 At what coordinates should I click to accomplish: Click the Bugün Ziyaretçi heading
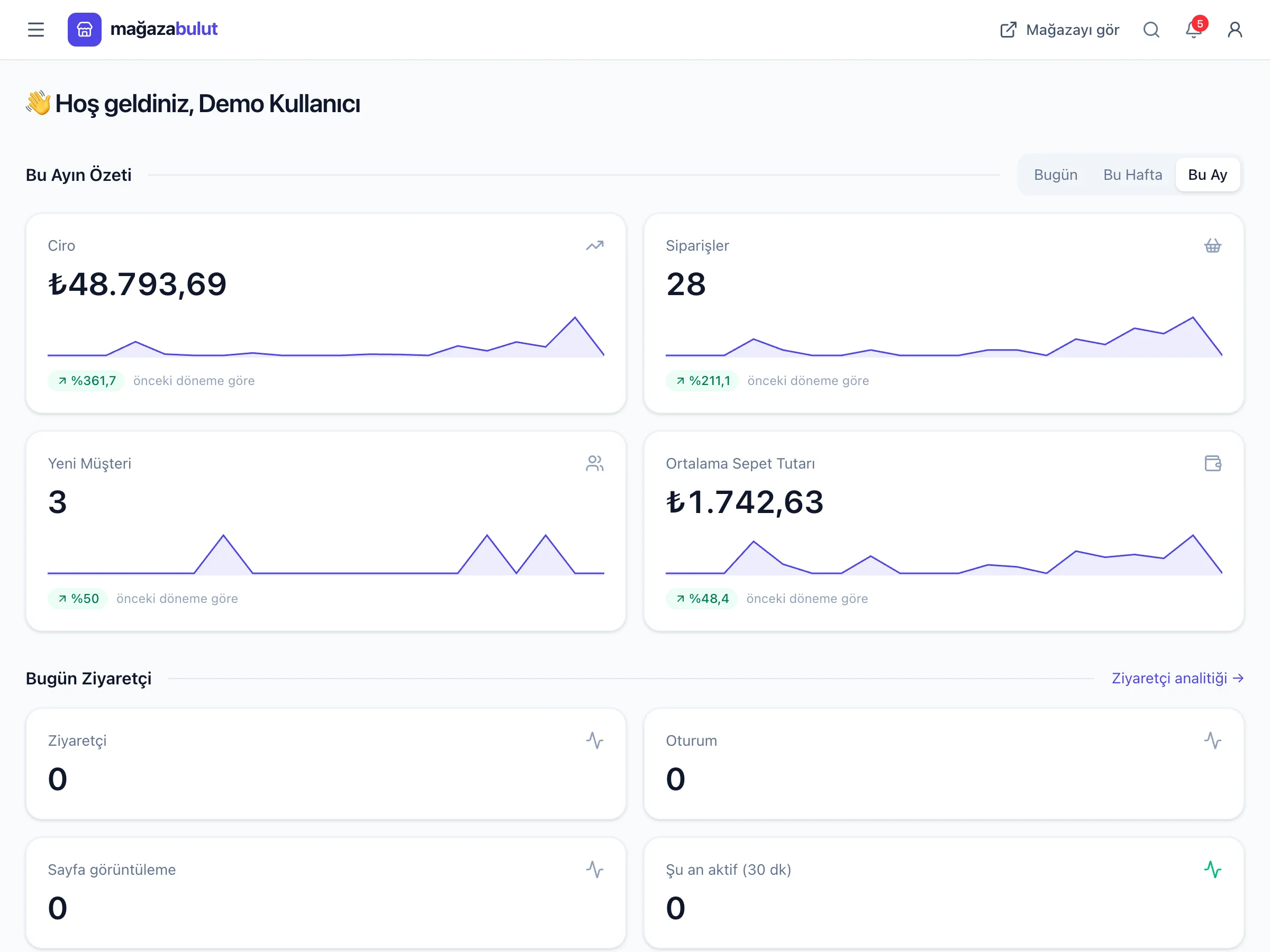(89, 678)
